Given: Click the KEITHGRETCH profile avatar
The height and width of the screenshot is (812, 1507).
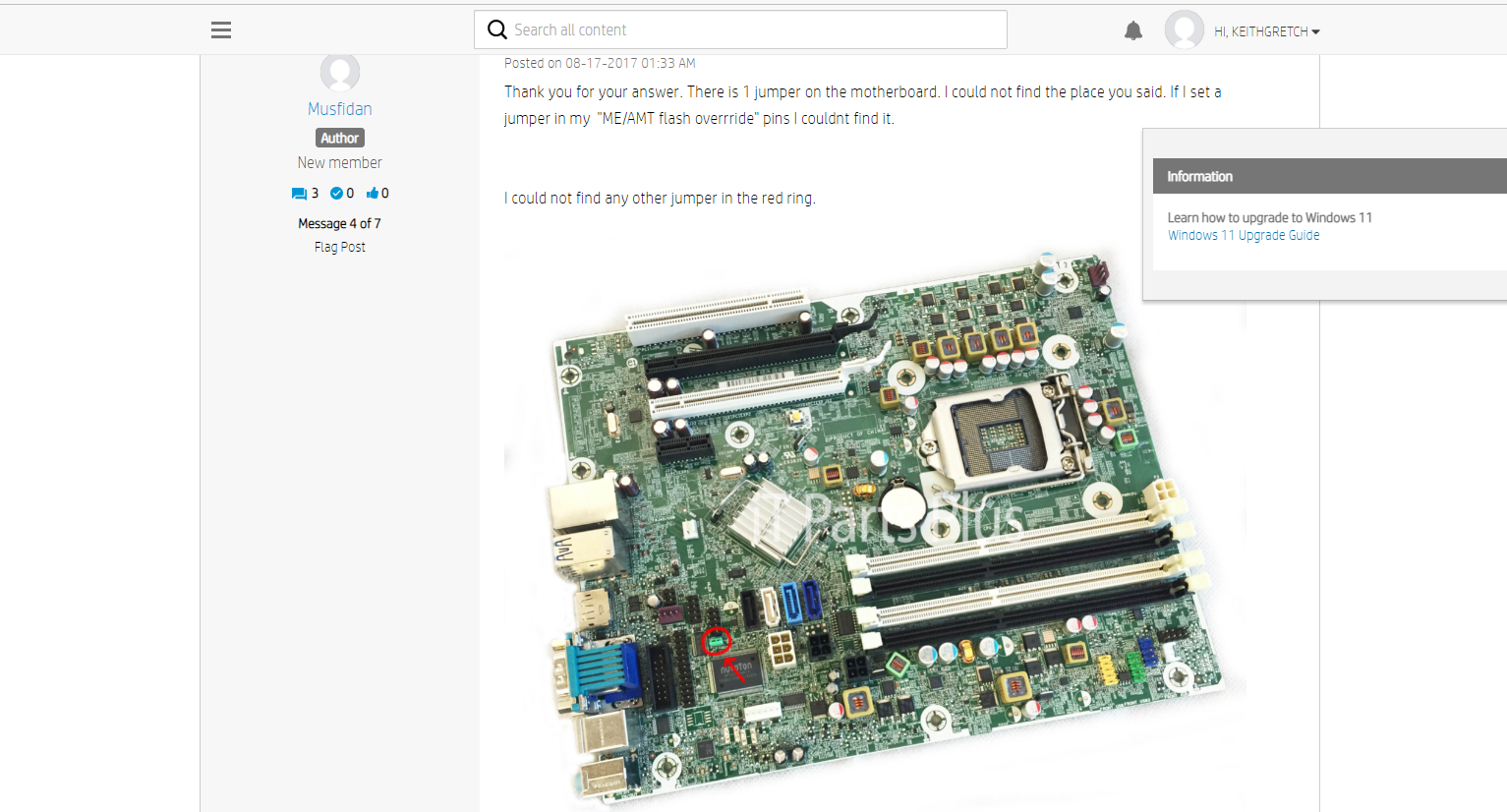Looking at the screenshot, I should point(1185,29).
